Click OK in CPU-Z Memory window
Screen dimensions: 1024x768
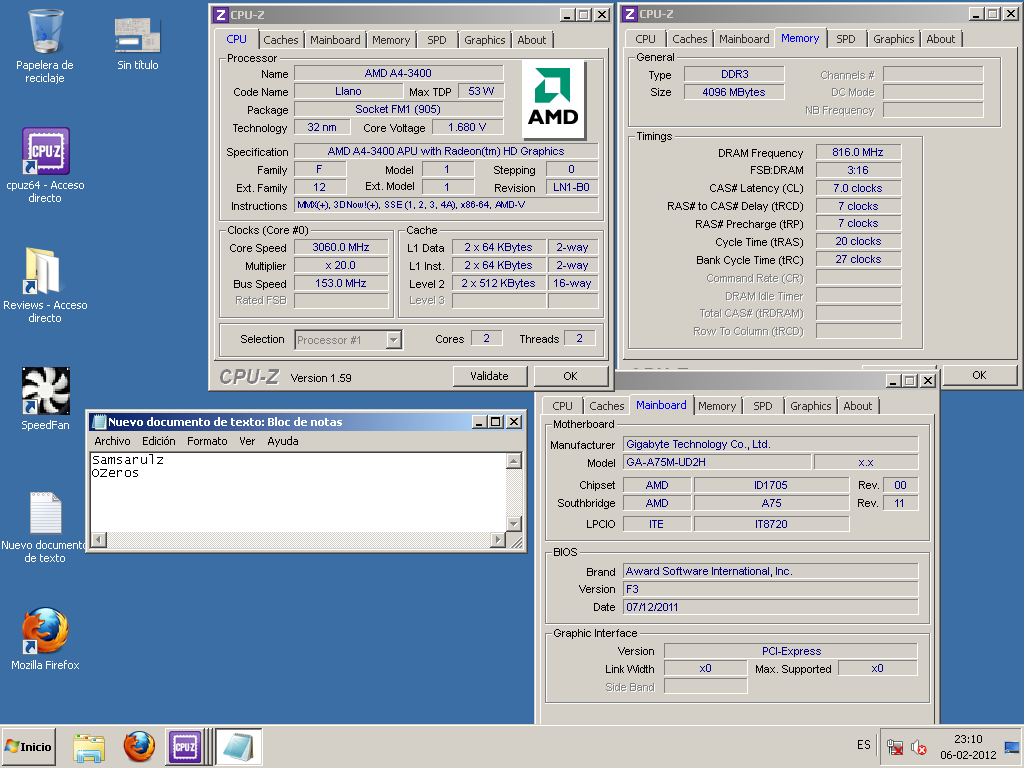click(979, 375)
